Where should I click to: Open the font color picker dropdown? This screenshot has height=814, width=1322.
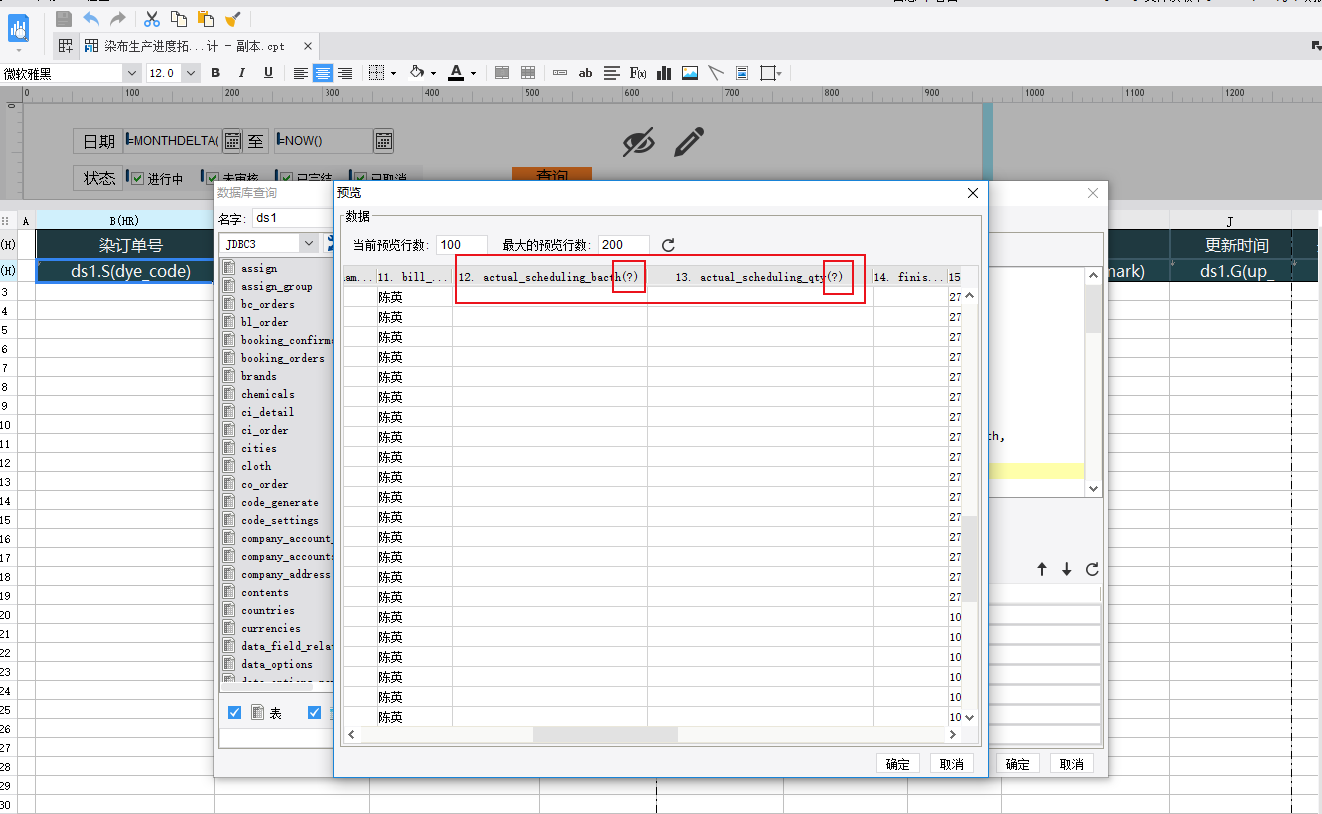coord(473,73)
